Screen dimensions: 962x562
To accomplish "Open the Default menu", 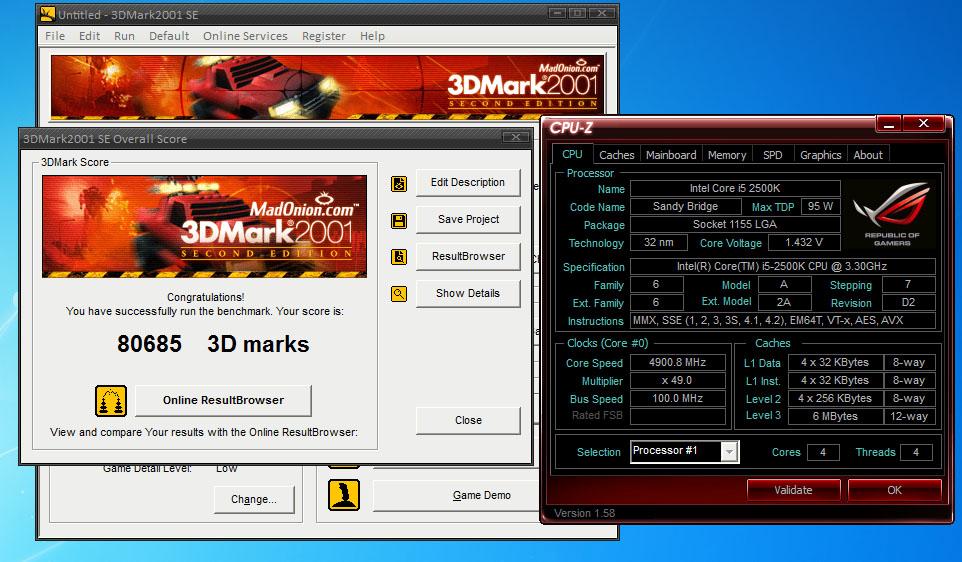I will point(169,36).
